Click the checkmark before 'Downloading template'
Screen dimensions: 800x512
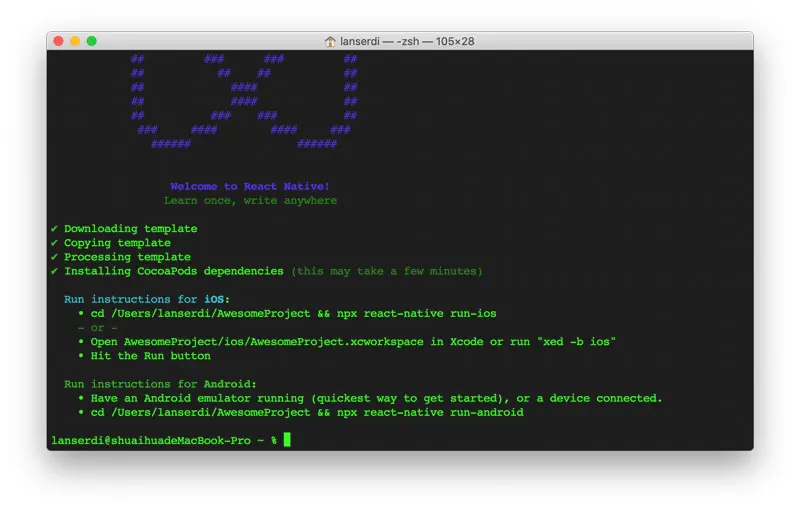[55, 228]
